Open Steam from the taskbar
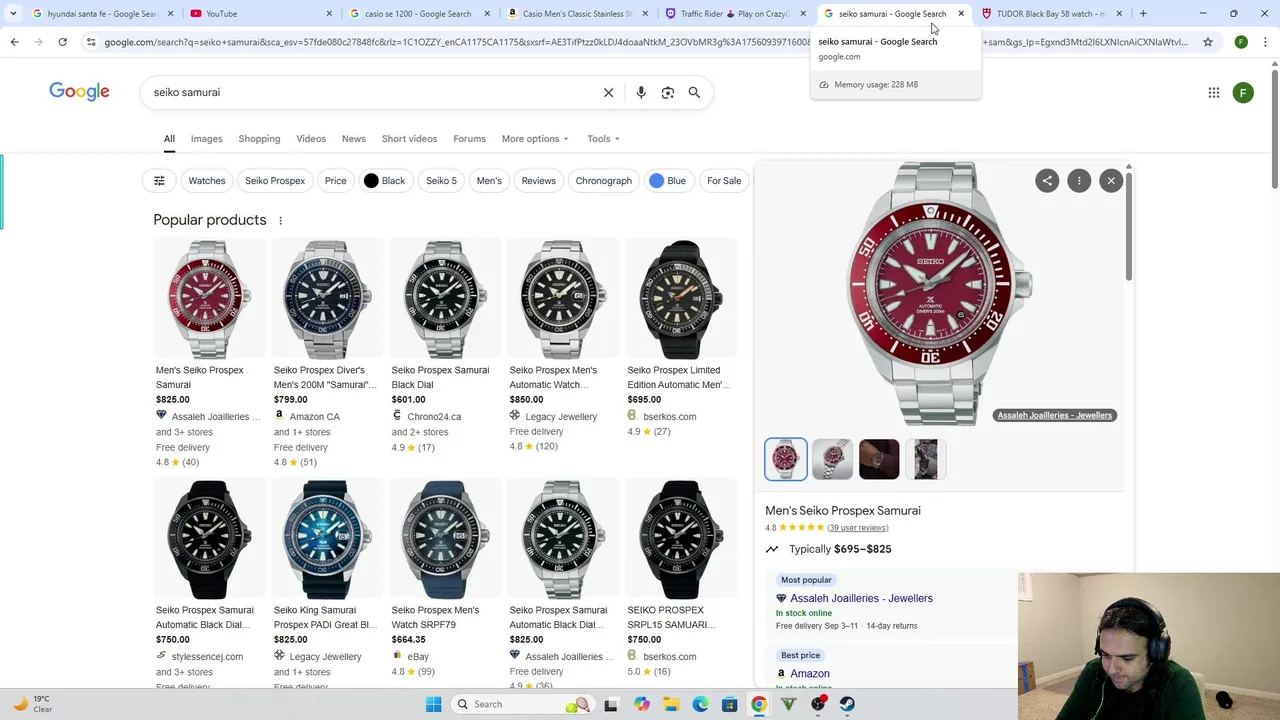 (847, 704)
